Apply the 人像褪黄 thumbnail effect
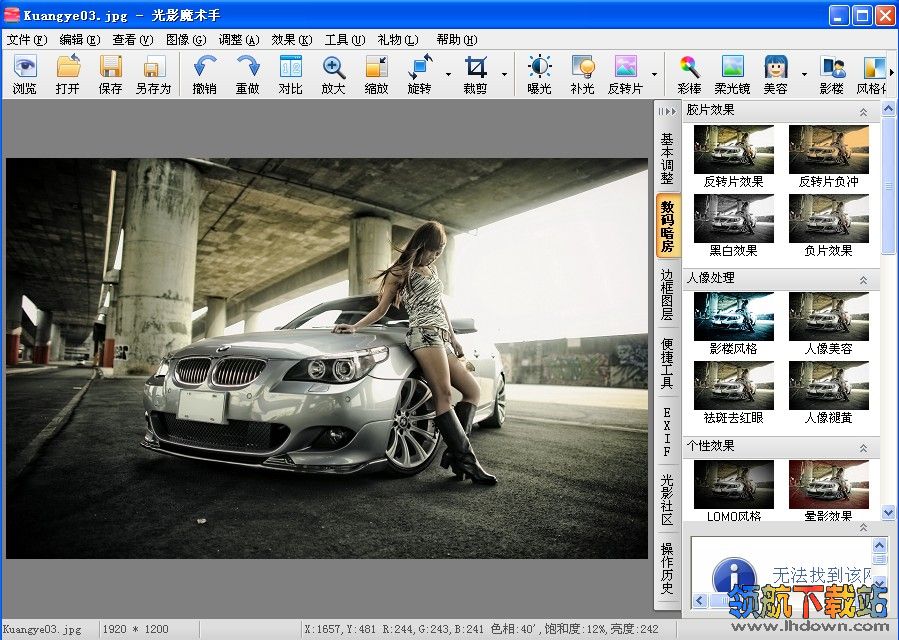The height and width of the screenshot is (640, 899). click(x=828, y=393)
